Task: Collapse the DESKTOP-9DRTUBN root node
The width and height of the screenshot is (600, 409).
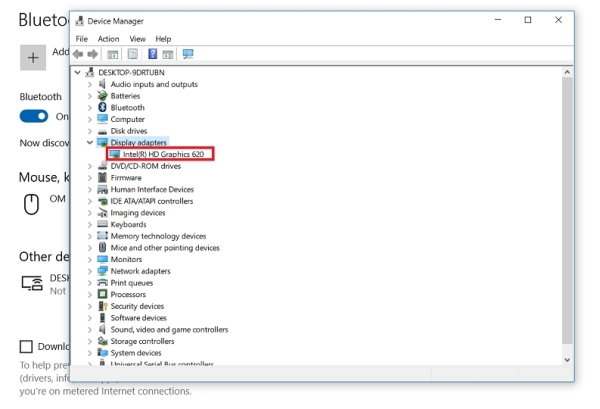Action: click(x=77, y=72)
